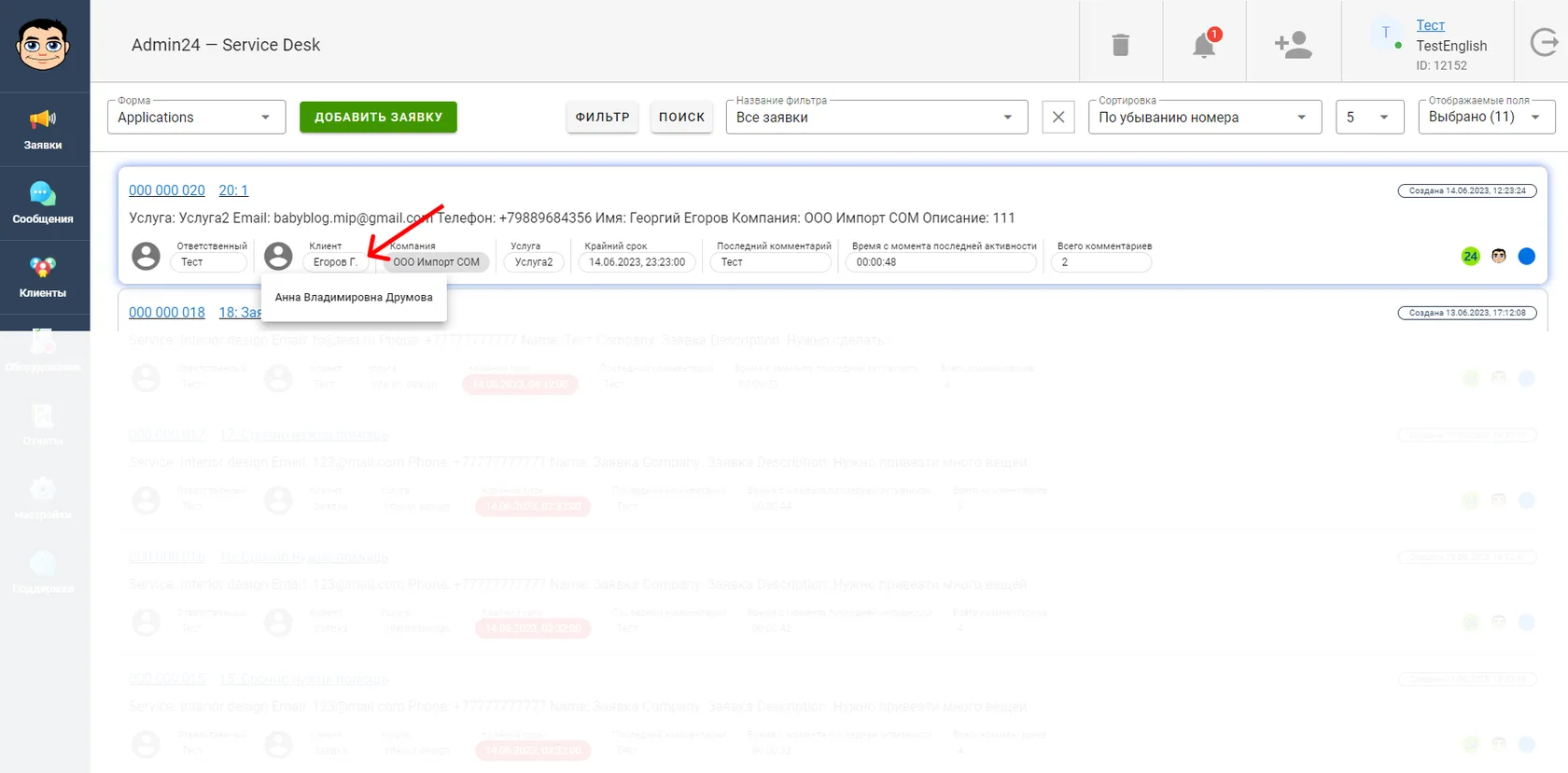Click the small mascot icon in request 020
This screenshot has width=1568, height=773.
coord(1499,256)
